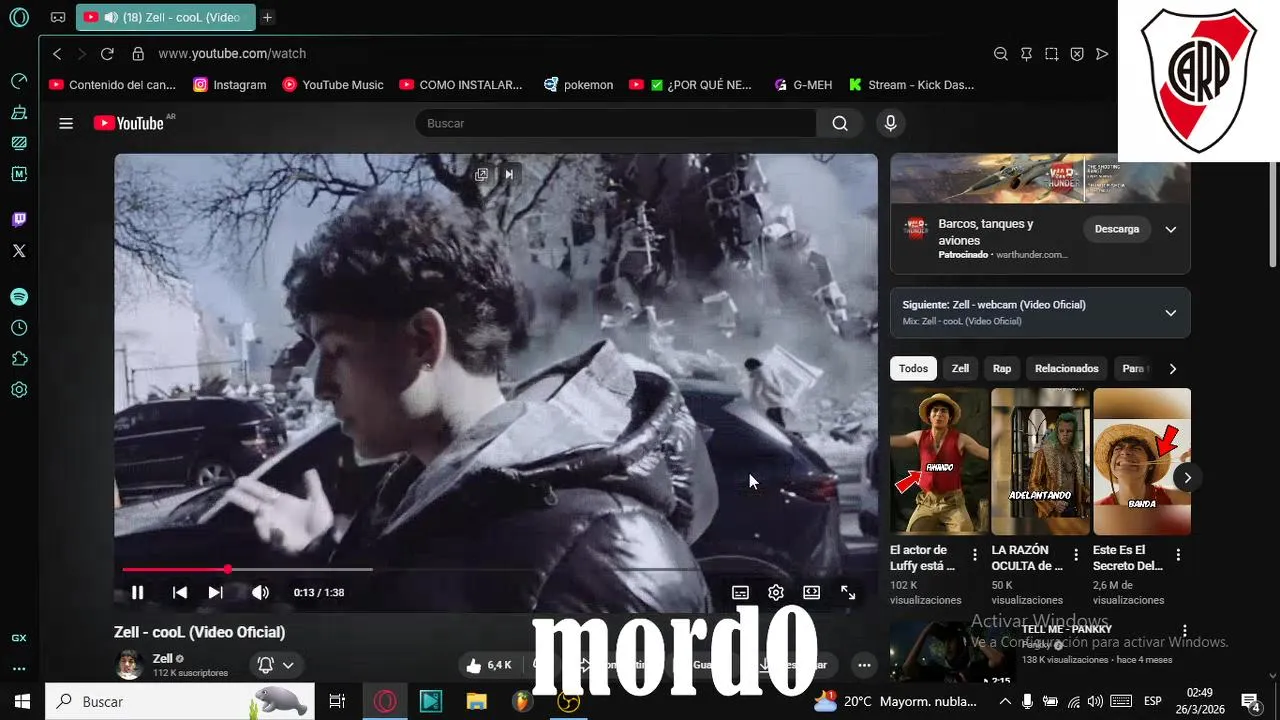Open YouTube Music bookmark
This screenshot has height=720, width=1280.
click(333, 85)
